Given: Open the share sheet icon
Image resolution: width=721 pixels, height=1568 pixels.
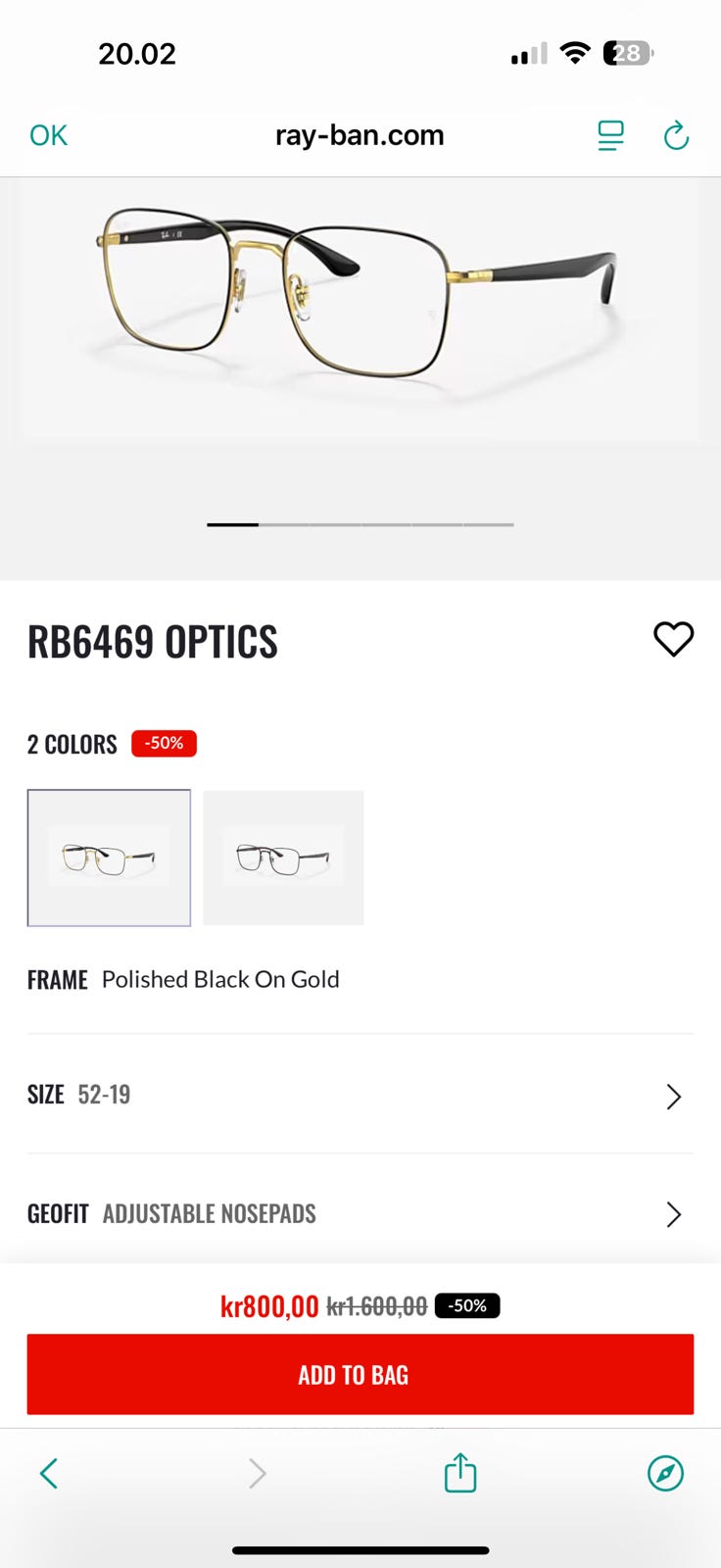Looking at the screenshot, I should click(x=459, y=1472).
